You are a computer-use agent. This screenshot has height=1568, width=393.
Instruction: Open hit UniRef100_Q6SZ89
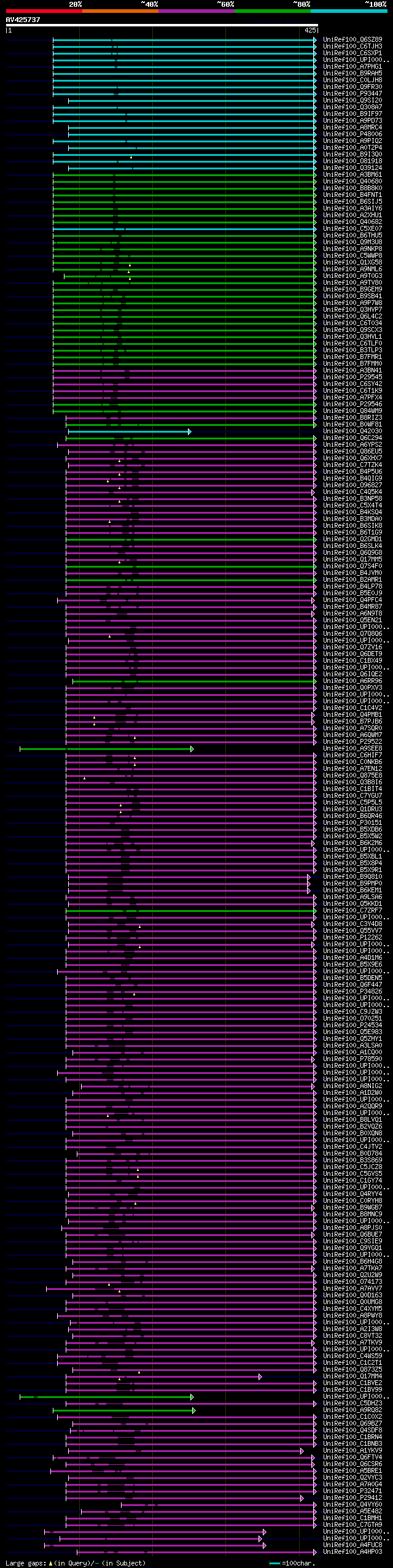click(352, 40)
